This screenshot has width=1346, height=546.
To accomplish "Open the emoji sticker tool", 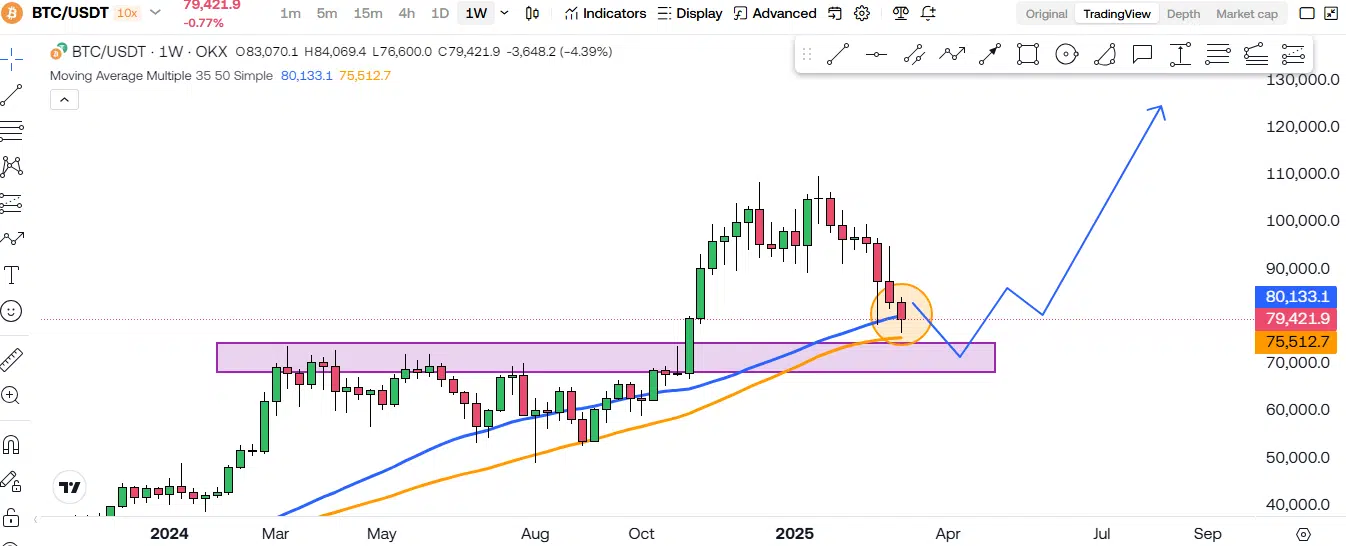I will tap(12, 311).
